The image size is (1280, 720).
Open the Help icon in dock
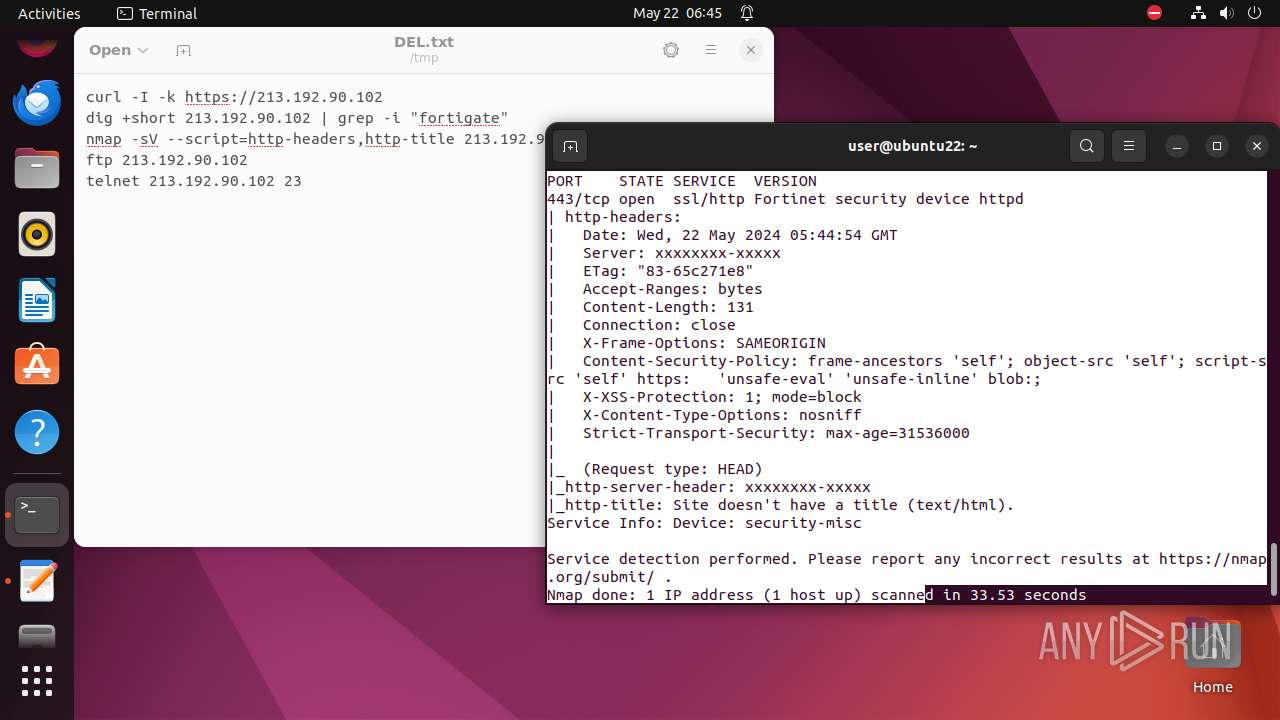37,433
